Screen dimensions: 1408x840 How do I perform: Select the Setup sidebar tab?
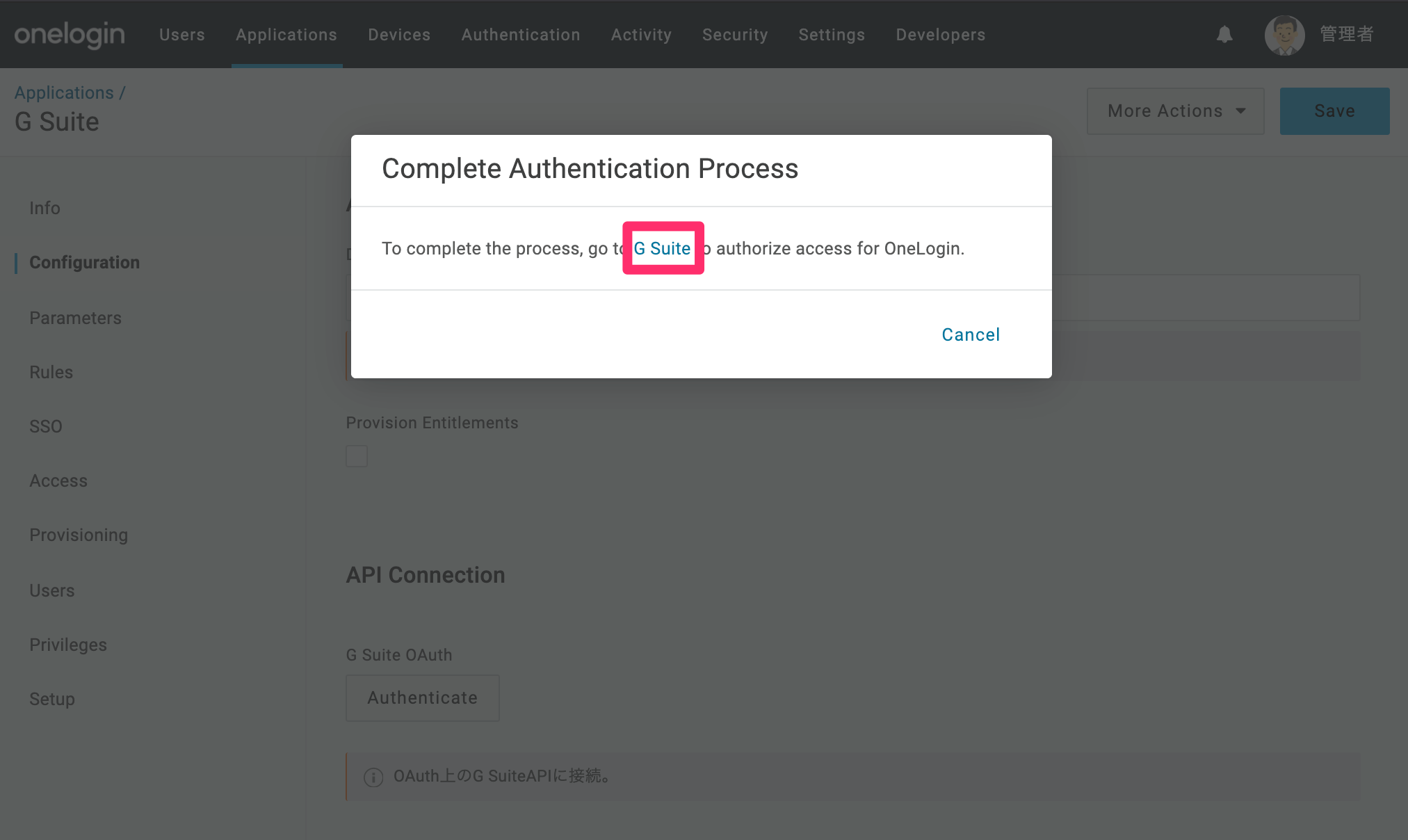pyautogui.click(x=52, y=699)
